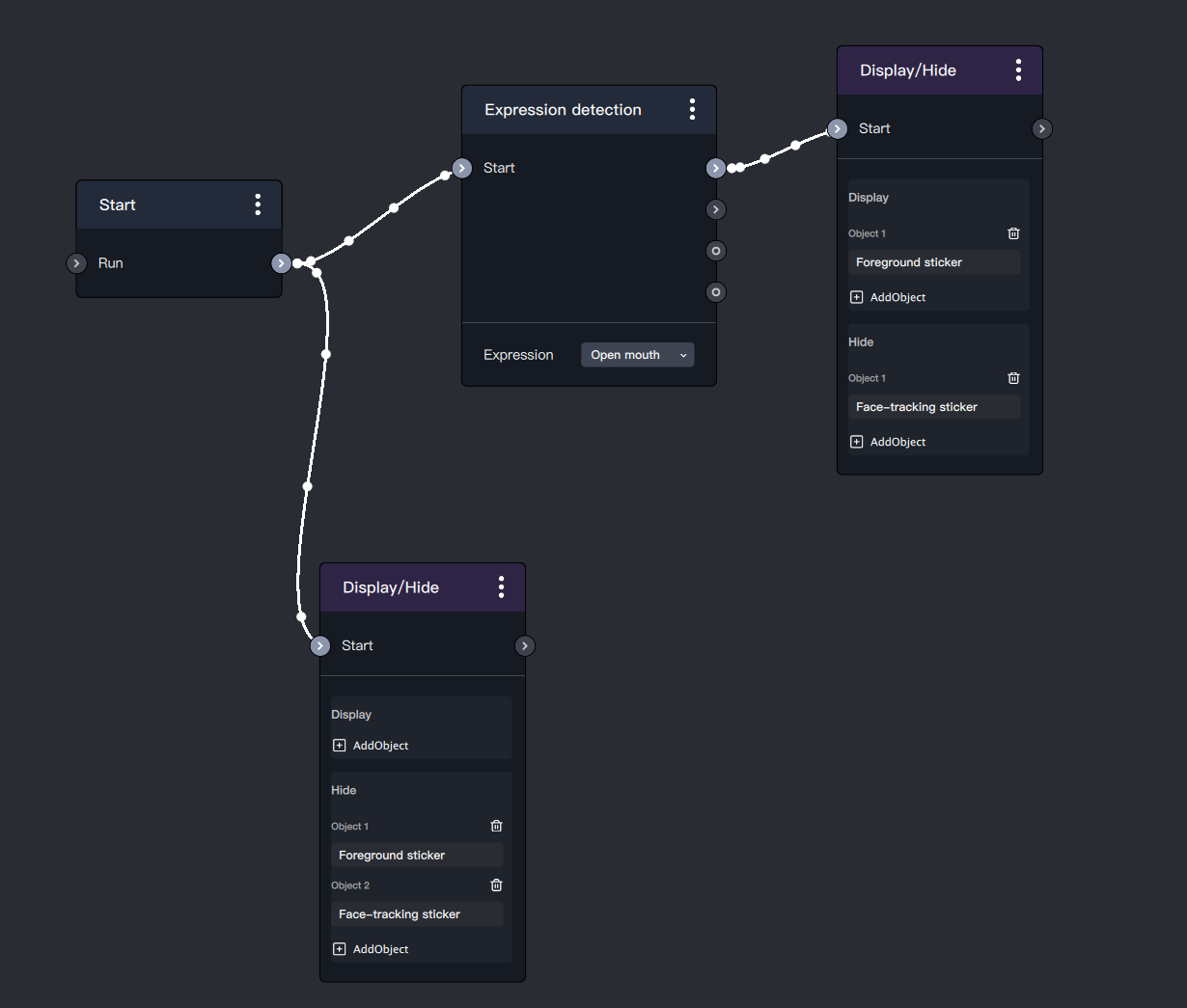
Task: Open the upper Display/Hide node options menu
Action: pyautogui.click(x=1018, y=69)
